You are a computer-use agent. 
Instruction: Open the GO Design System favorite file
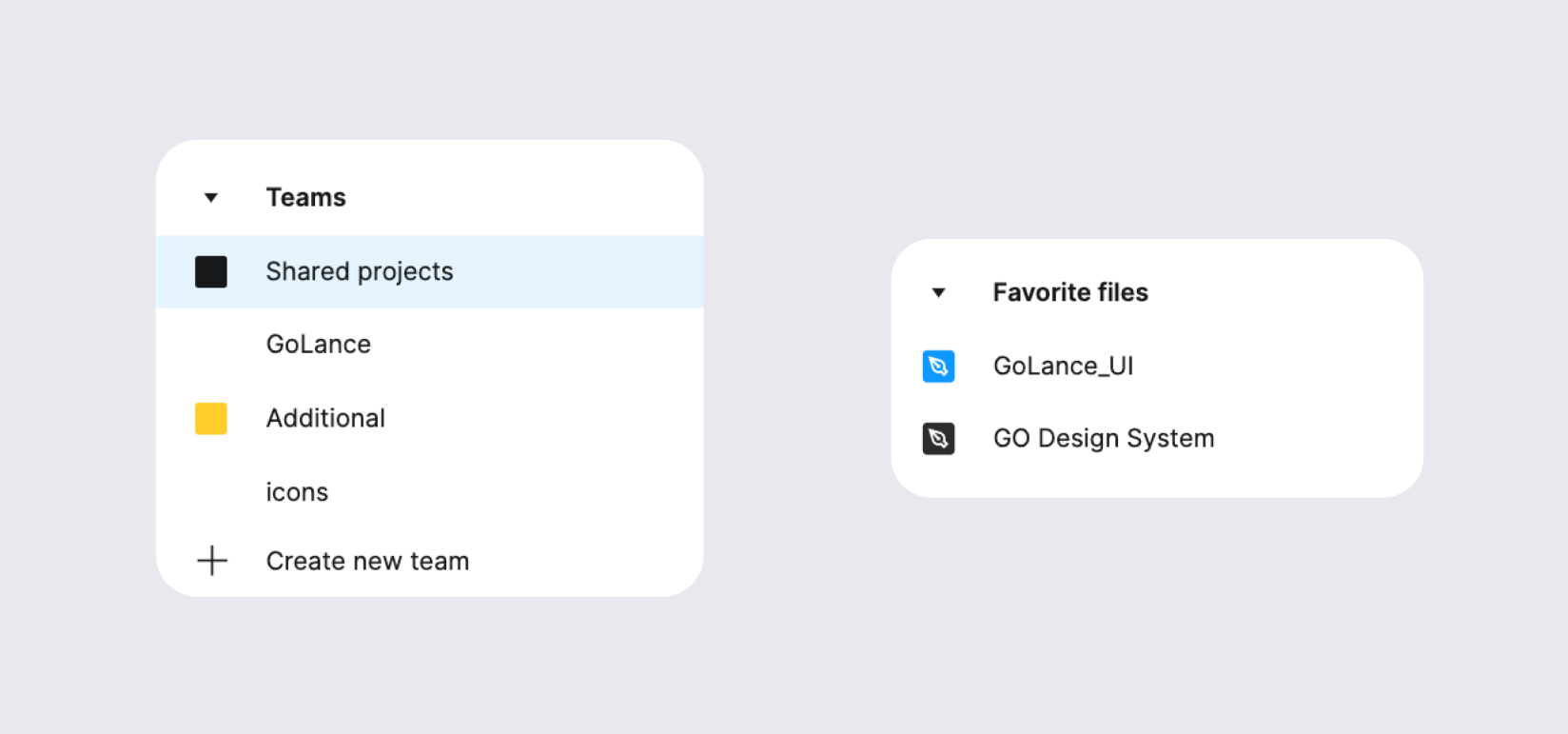1104,438
